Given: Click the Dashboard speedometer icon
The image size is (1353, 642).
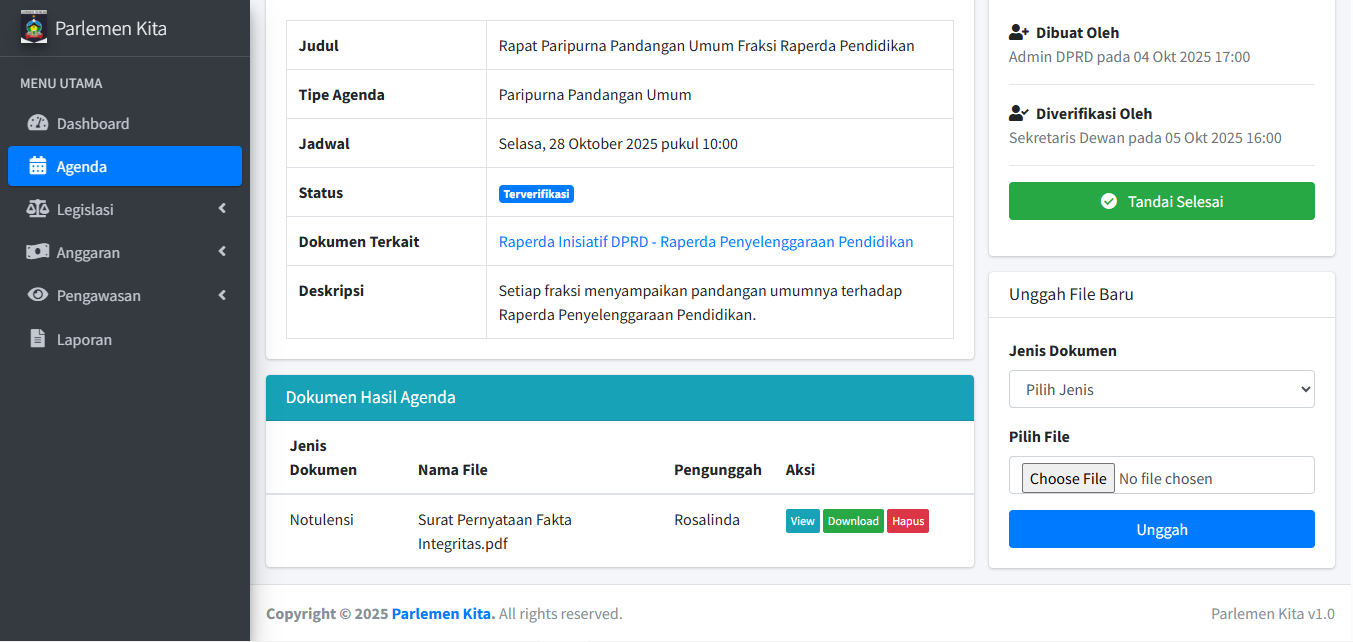Looking at the screenshot, I should point(38,123).
